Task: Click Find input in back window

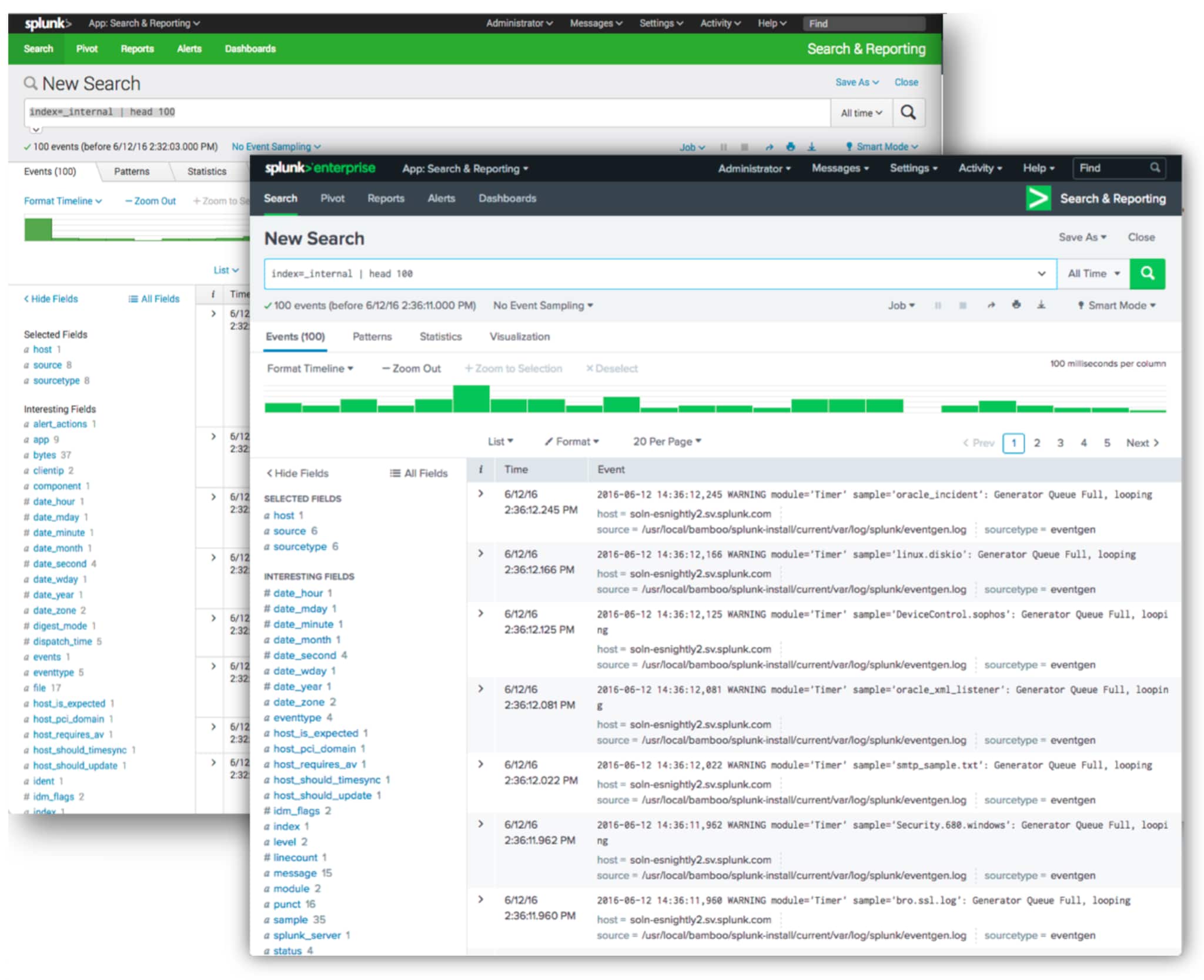Action: tap(864, 24)
